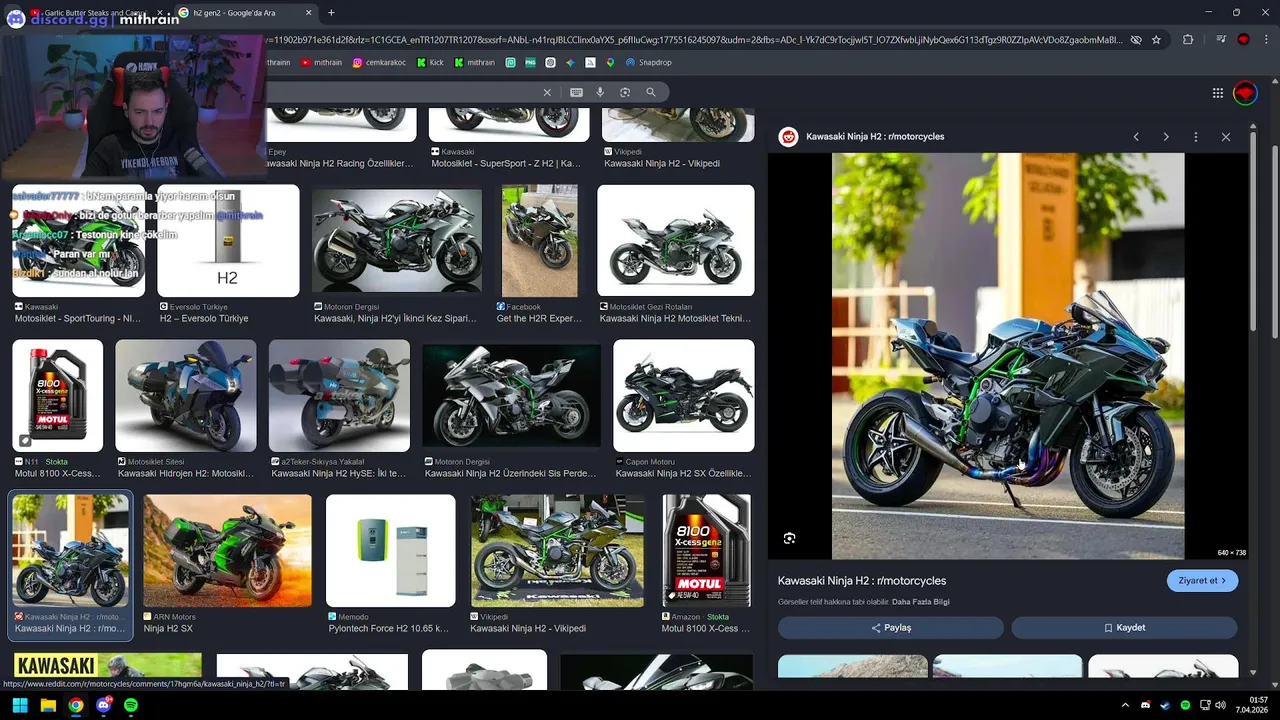Open the Motul 8100 Amazon product thumbnail
This screenshot has height=720, width=1280.
[x=706, y=551]
